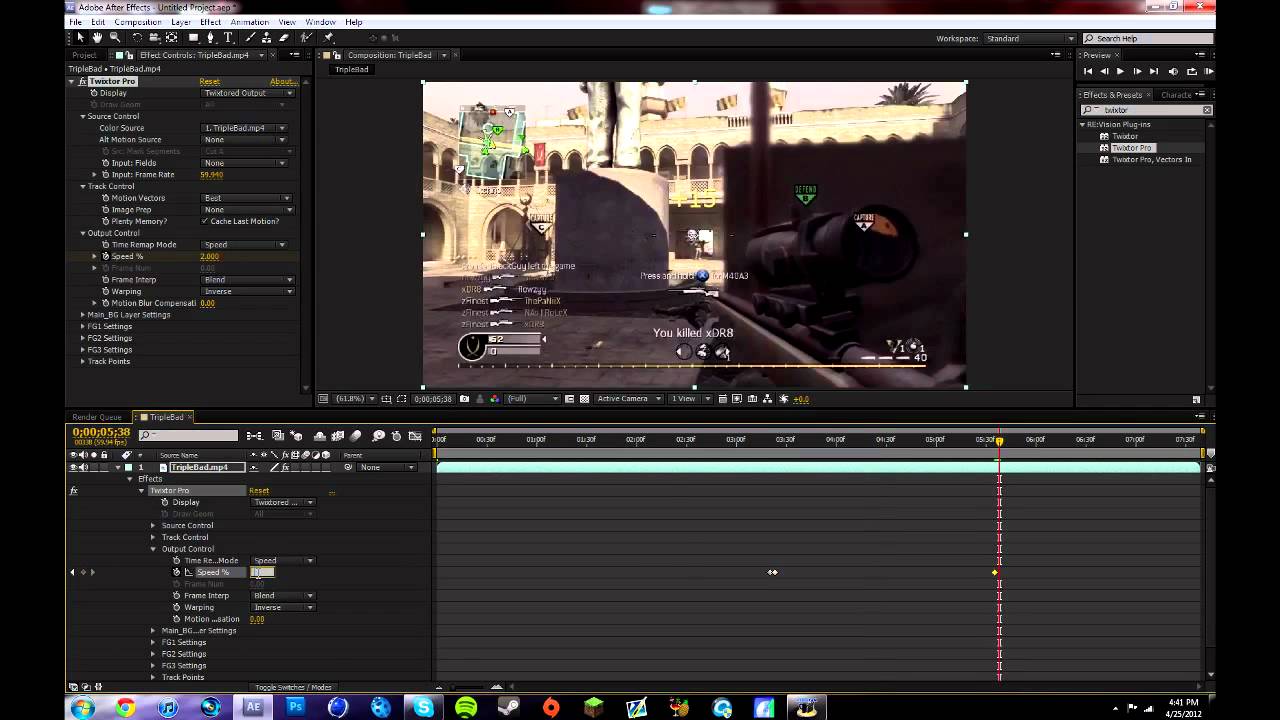Toggle Cache Last Motion checkbox
The image size is (1280, 720).
pos(205,221)
